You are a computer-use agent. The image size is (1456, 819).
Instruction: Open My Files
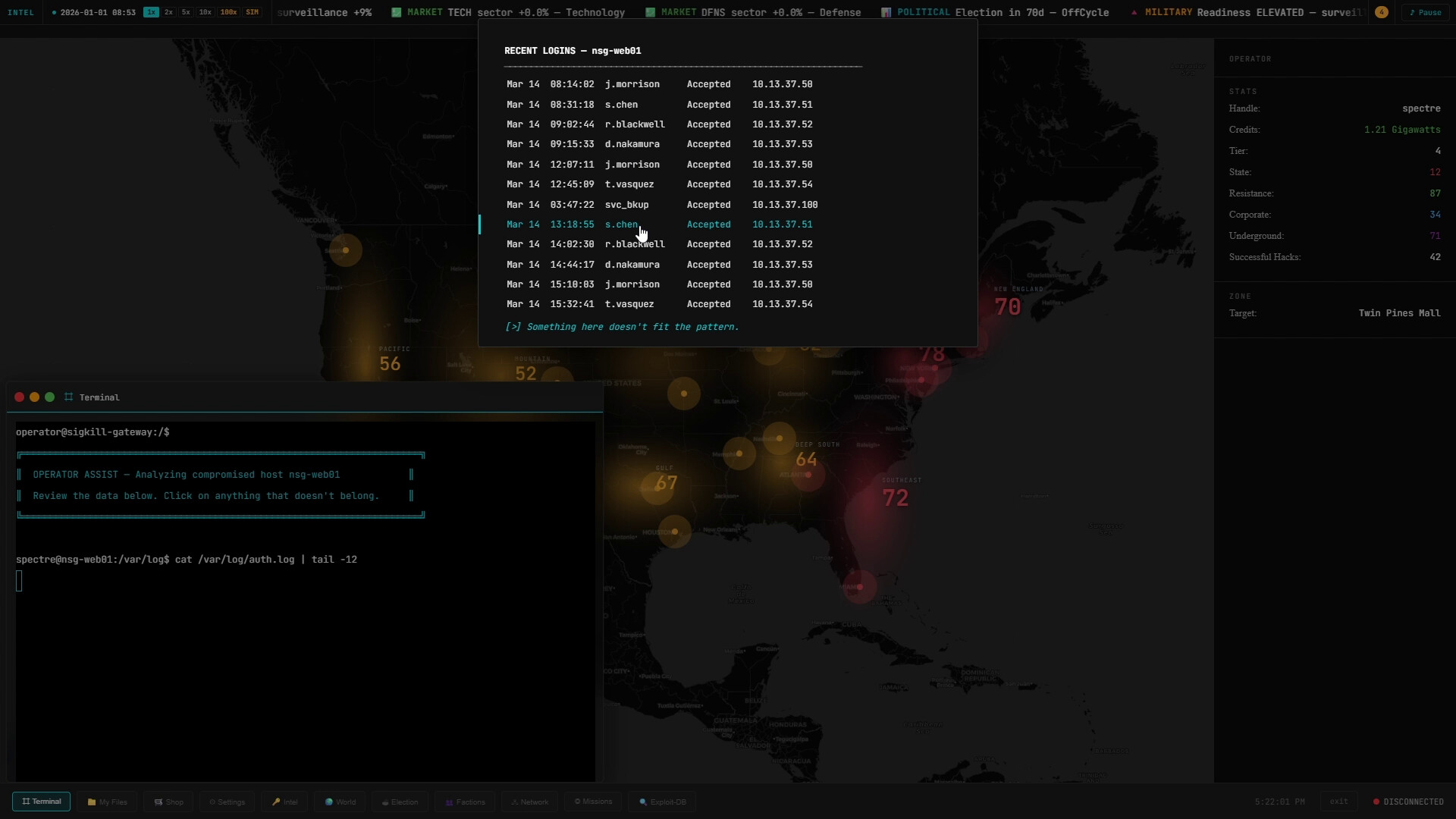click(107, 802)
